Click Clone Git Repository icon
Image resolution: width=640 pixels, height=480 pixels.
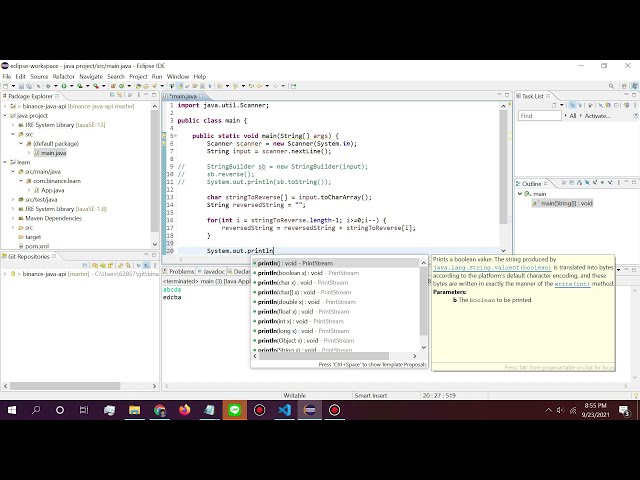[x=102, y=265]
